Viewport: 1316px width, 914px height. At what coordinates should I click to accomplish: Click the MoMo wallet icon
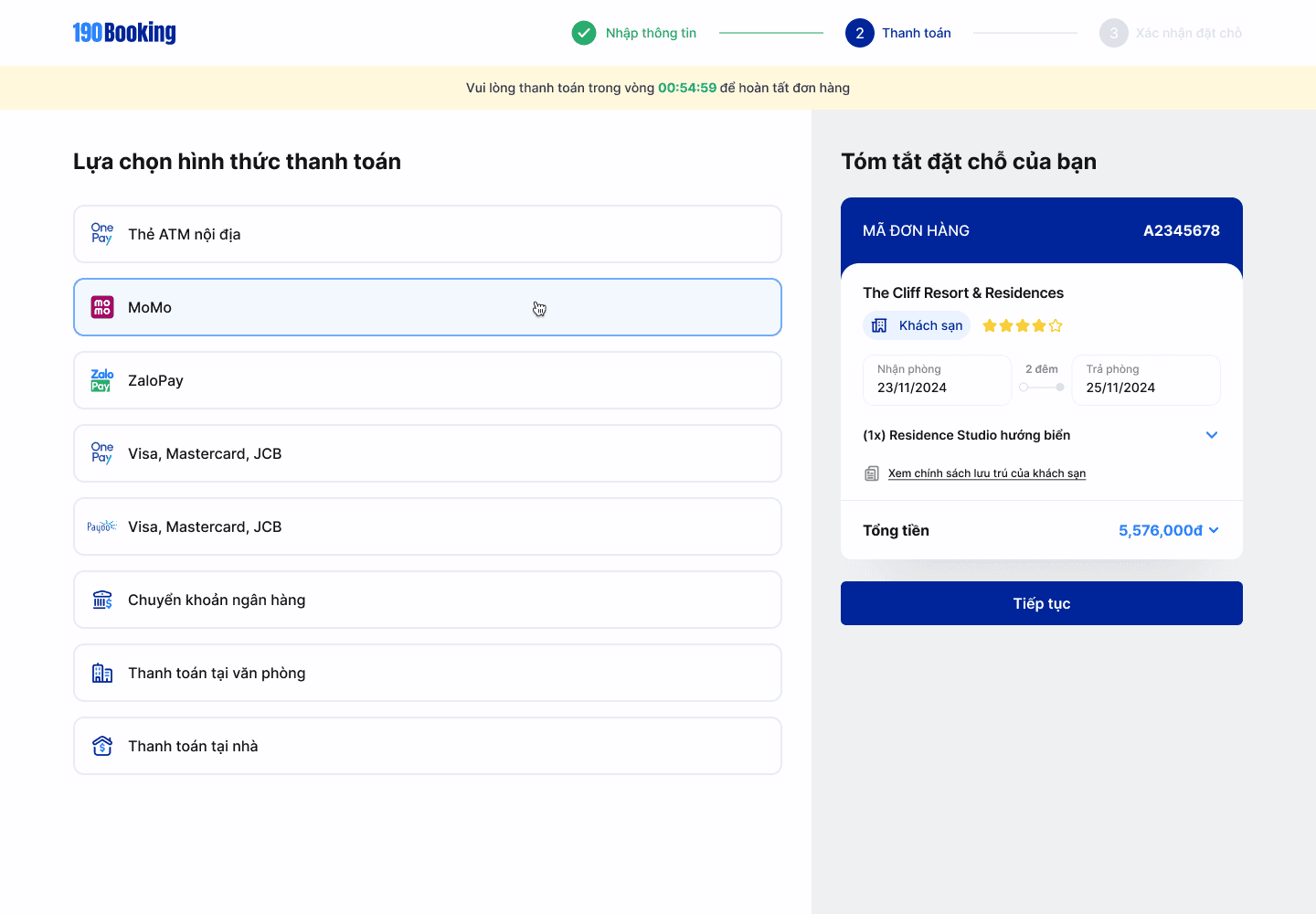(x=102, y=307)
